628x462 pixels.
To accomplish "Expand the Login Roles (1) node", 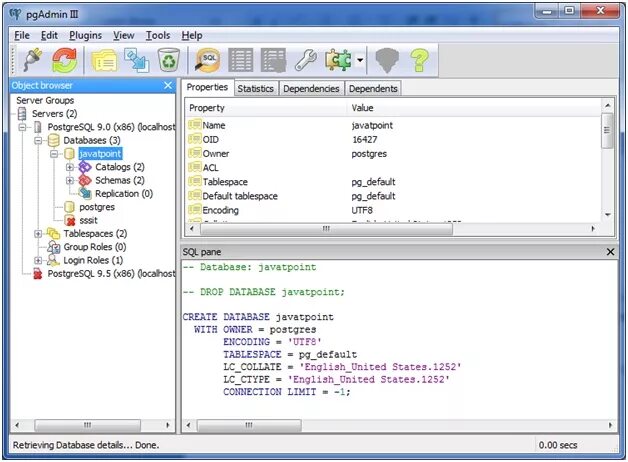I will click(x=38, y=260).
